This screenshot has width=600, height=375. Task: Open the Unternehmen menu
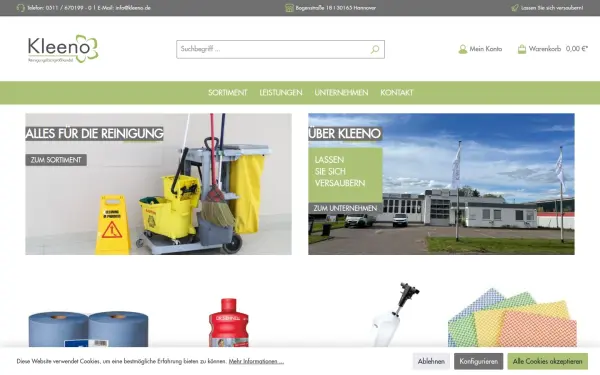point(341,93)
